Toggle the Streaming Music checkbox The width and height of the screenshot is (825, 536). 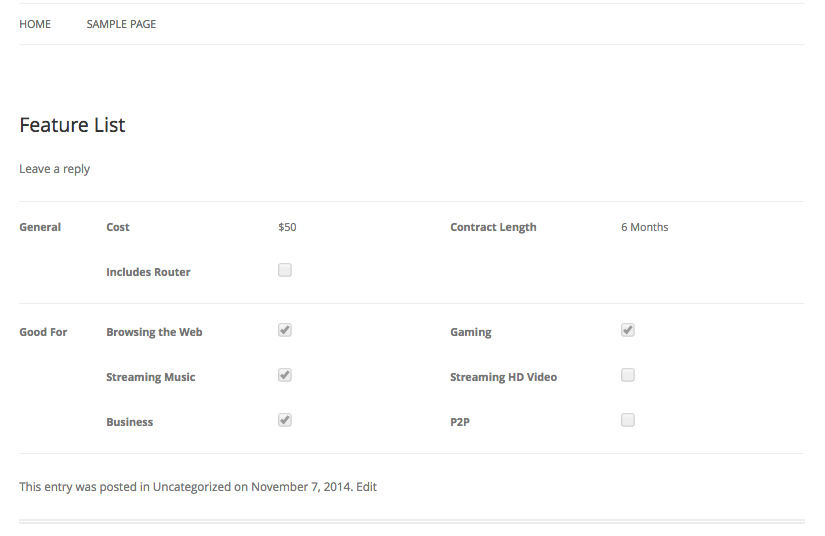(285, 375)
